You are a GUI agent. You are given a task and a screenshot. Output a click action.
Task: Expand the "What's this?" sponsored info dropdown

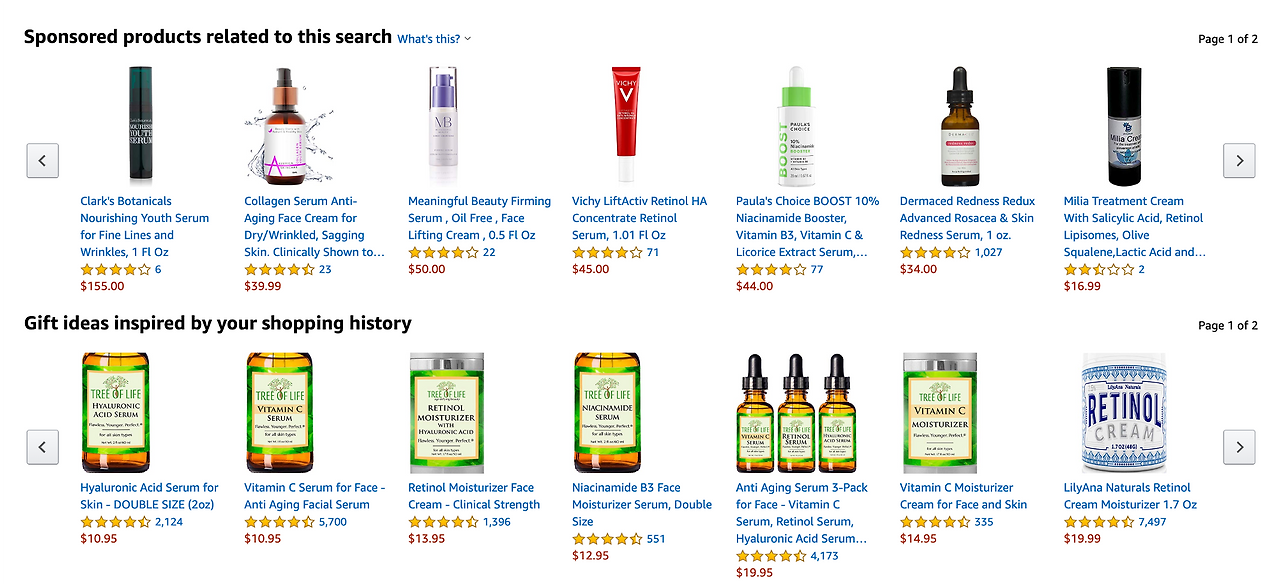click(434, 39)
